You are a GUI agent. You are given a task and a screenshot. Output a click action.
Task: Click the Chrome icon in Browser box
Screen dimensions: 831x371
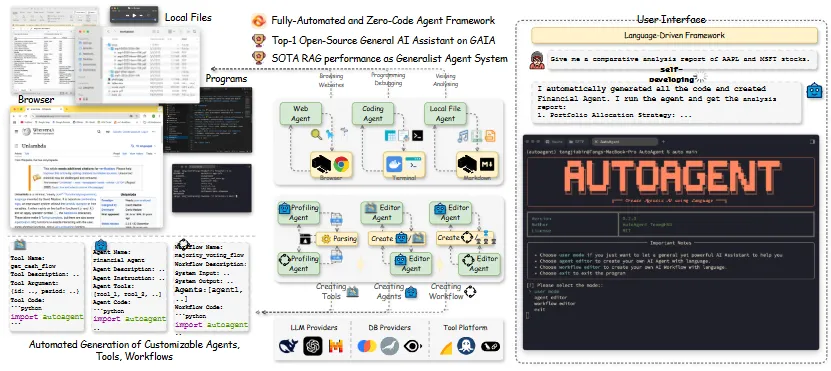pyautogui.click(x=341, y=164)
